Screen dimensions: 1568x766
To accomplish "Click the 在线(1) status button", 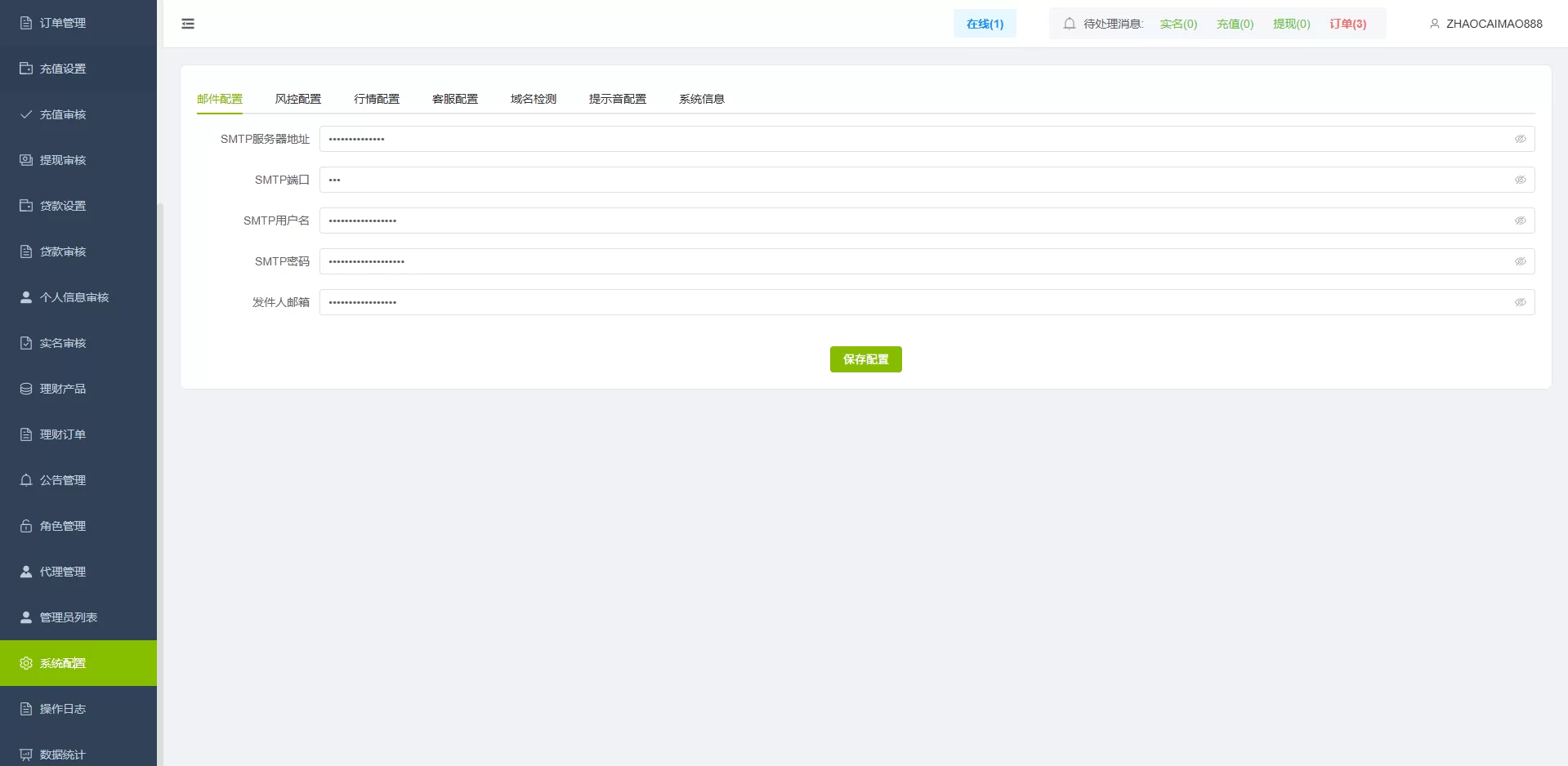I will (985, 24).
